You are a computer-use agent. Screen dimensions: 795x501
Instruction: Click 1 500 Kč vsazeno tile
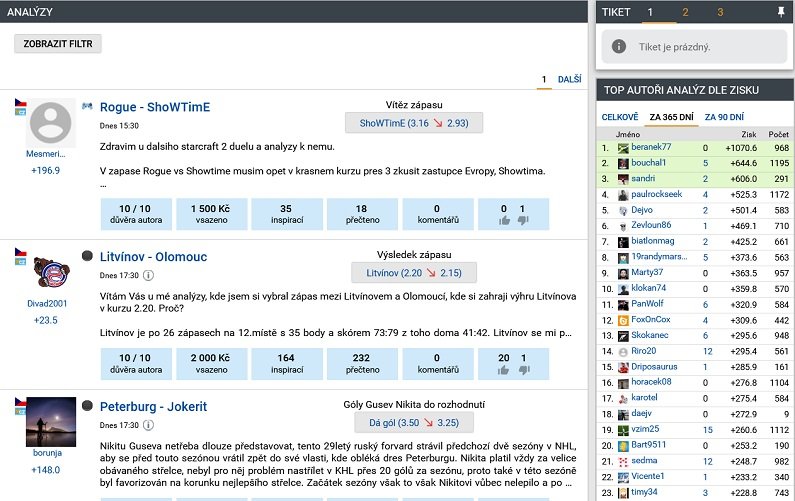tap(211, 214)
